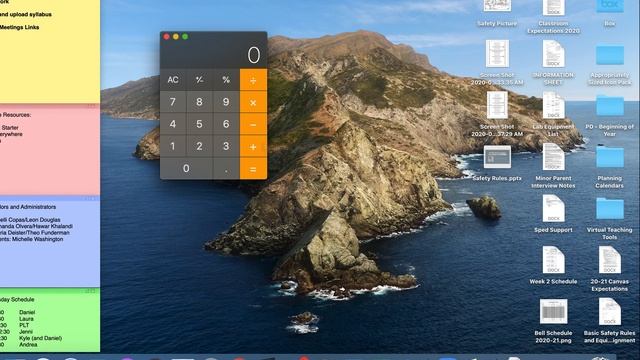Toggle the plus/minus sign key
Viewport: 640px width, 360px height.
point(199,80)
